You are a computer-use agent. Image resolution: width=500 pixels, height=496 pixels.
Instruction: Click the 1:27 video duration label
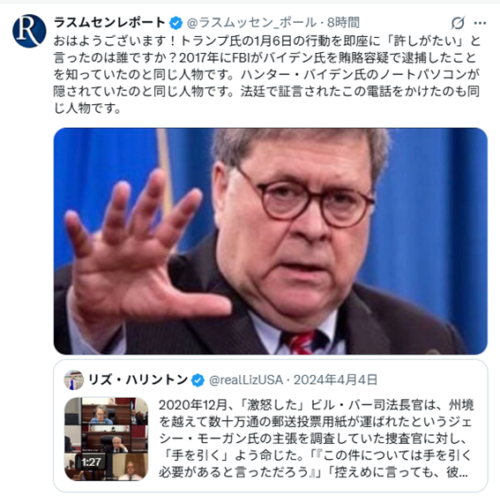tap(91, 462)
